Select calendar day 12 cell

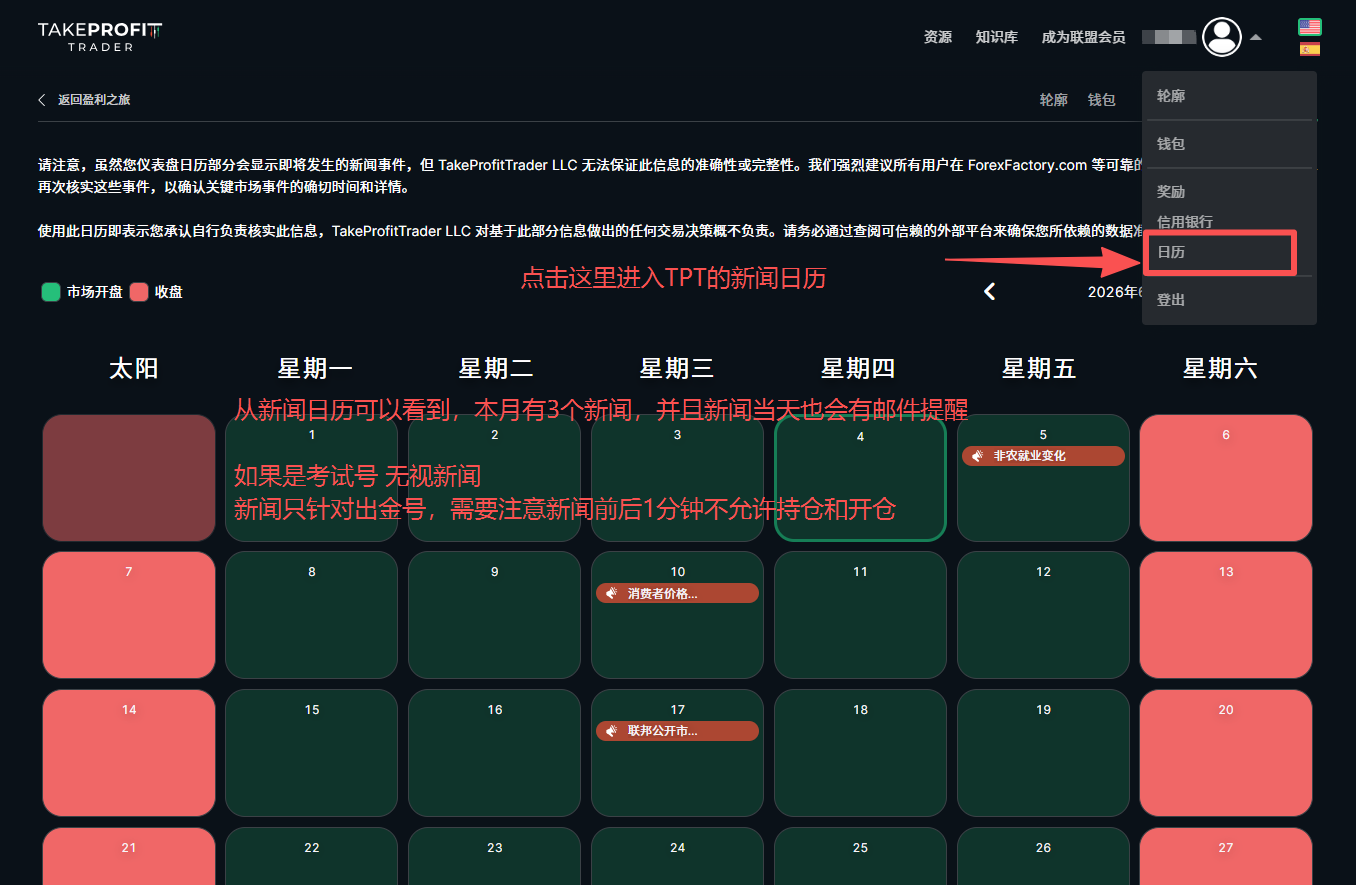pyautogui.click(x=1043, y=615)
